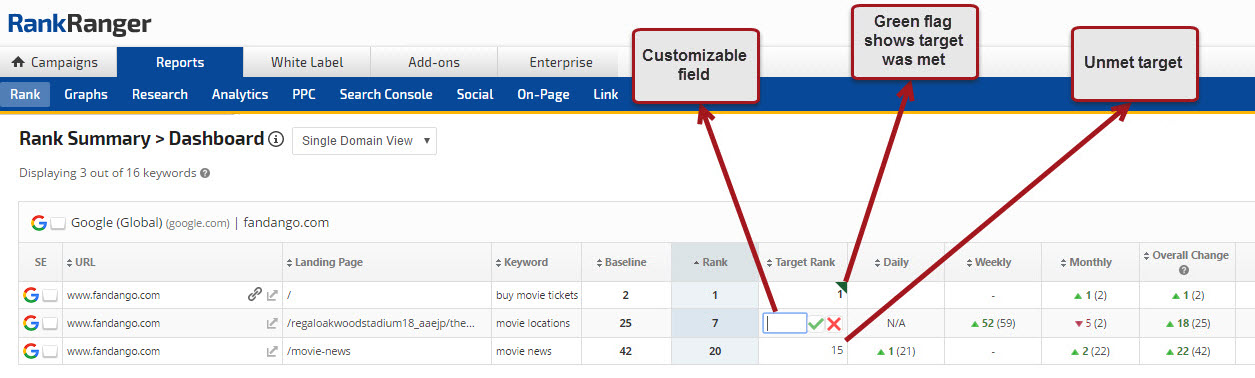Open the Campaigns tab
Image resolution: width=1255 pixels, height=378 pixels.
pos(58,62)
